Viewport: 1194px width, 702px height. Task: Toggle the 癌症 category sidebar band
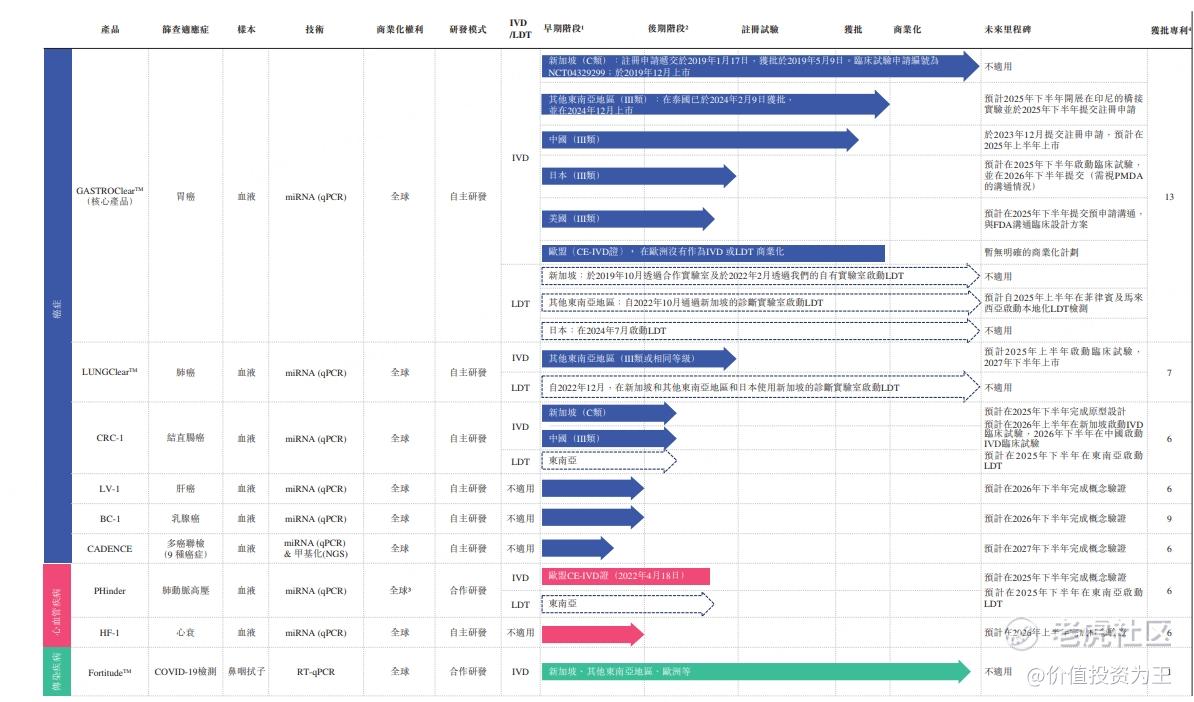pyautogui.click(x=50, y=300)
